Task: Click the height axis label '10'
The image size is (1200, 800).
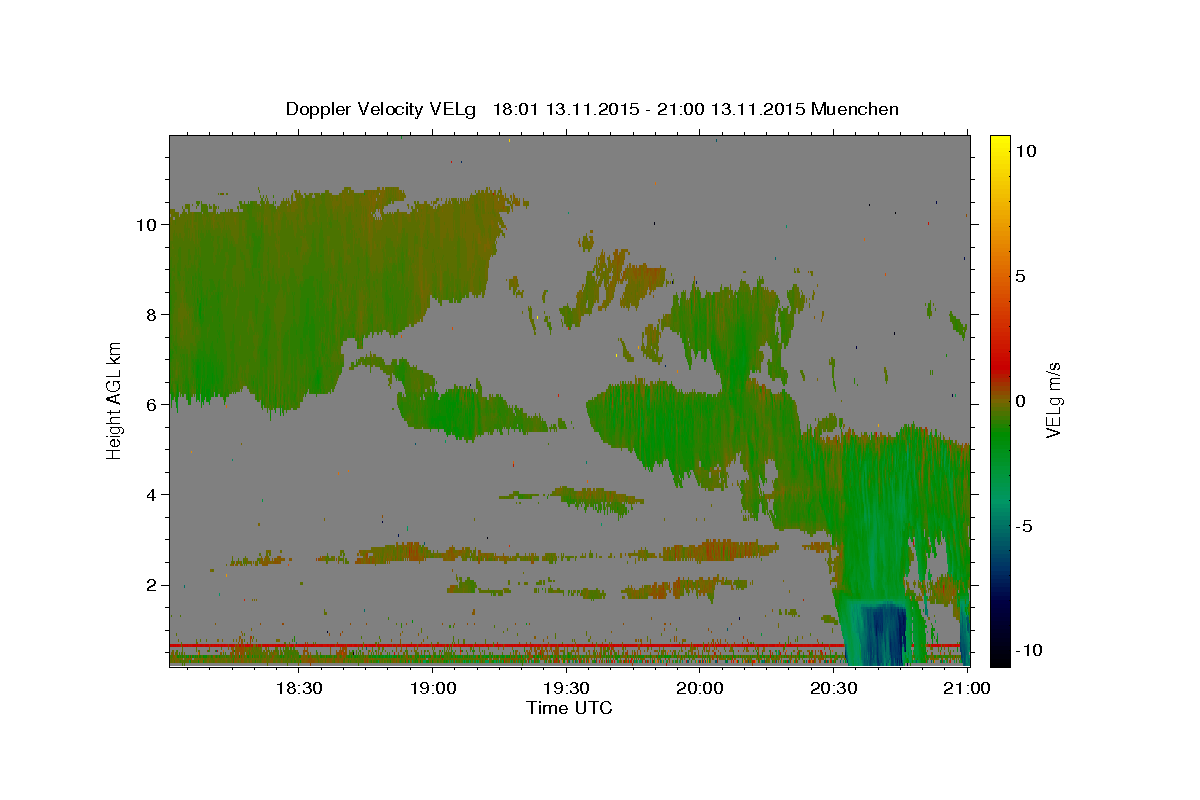Action: (x=146, y=225)
